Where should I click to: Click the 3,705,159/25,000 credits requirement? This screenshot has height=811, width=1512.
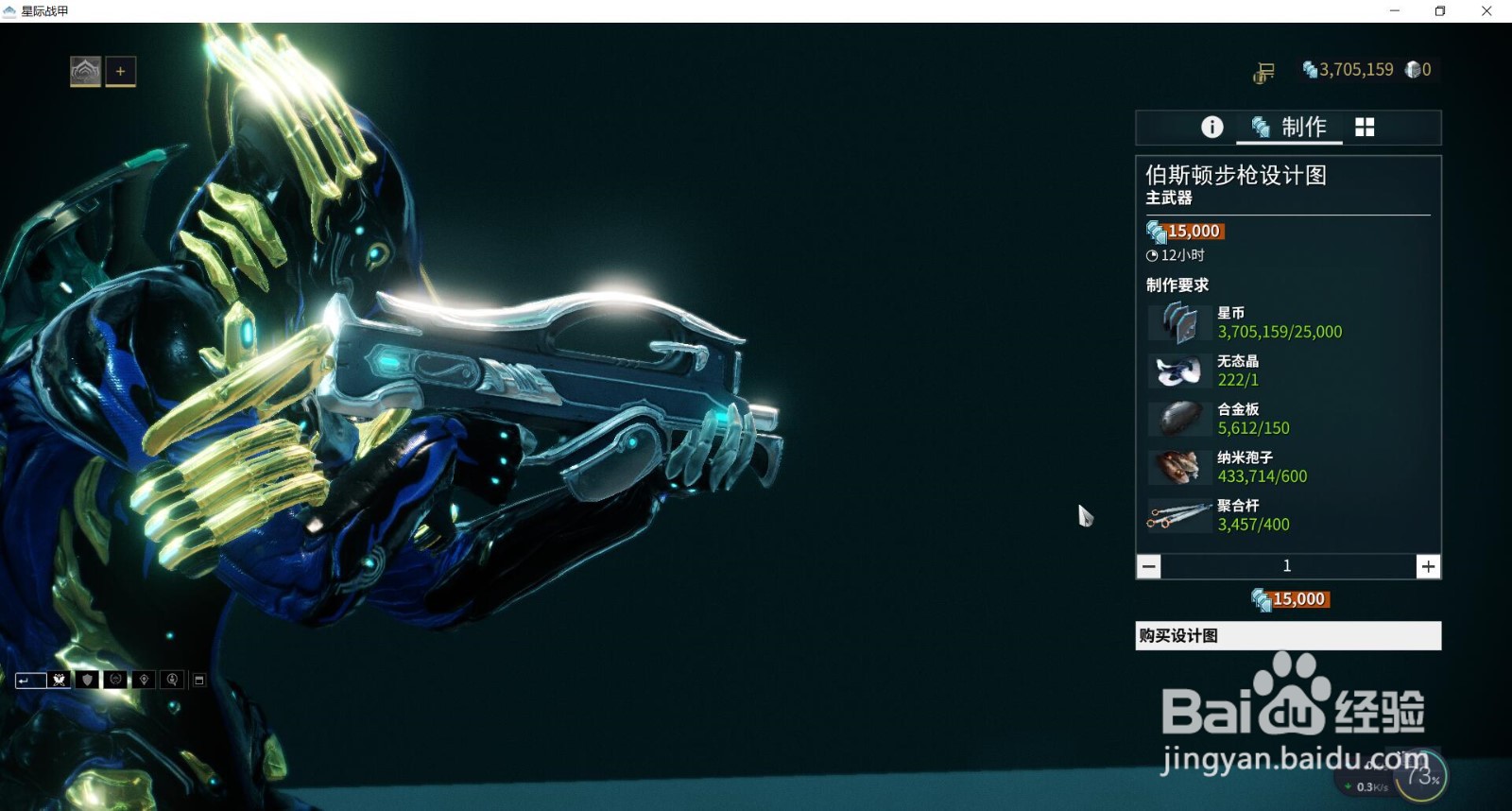tap(1280, 332)
